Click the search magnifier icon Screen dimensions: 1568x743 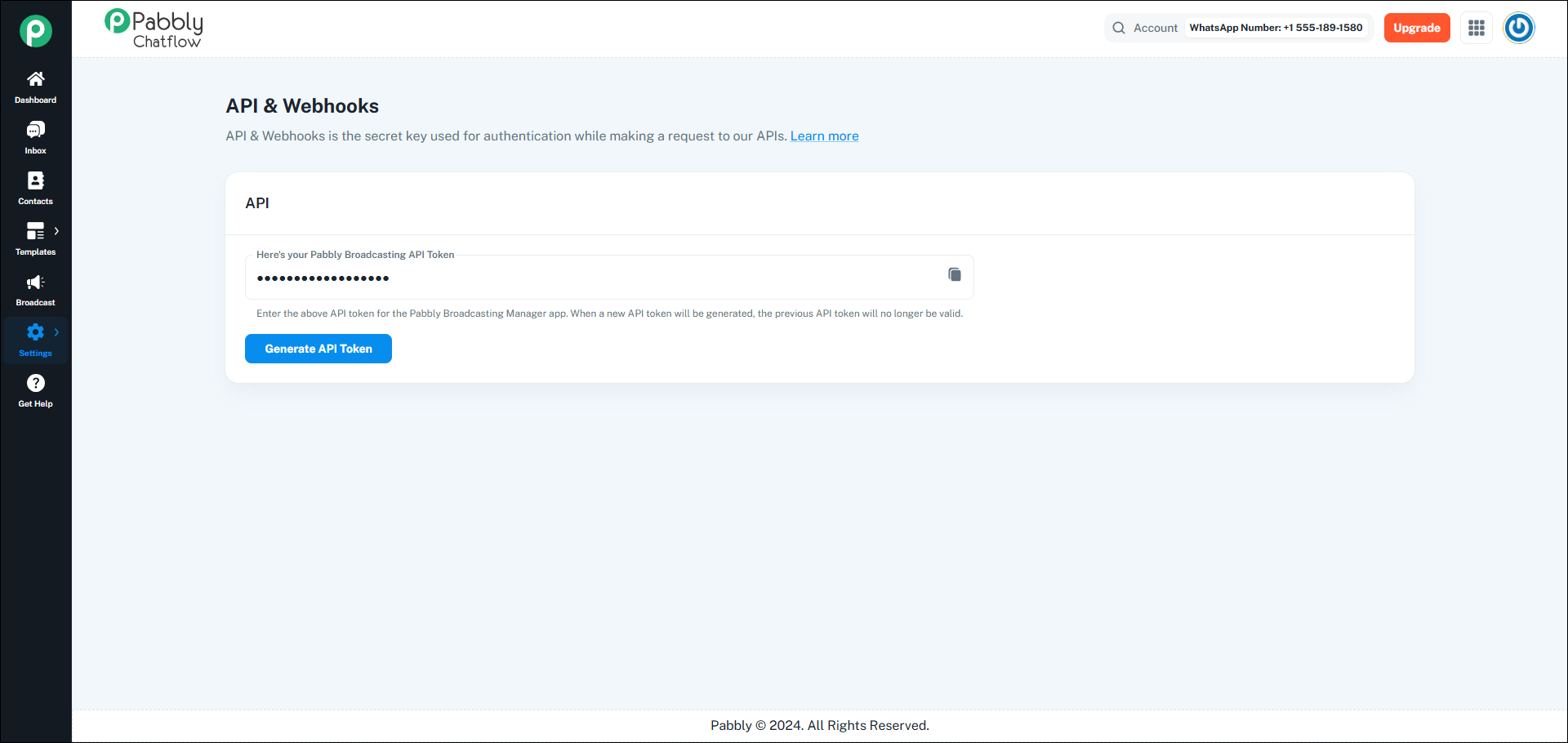1119,28
